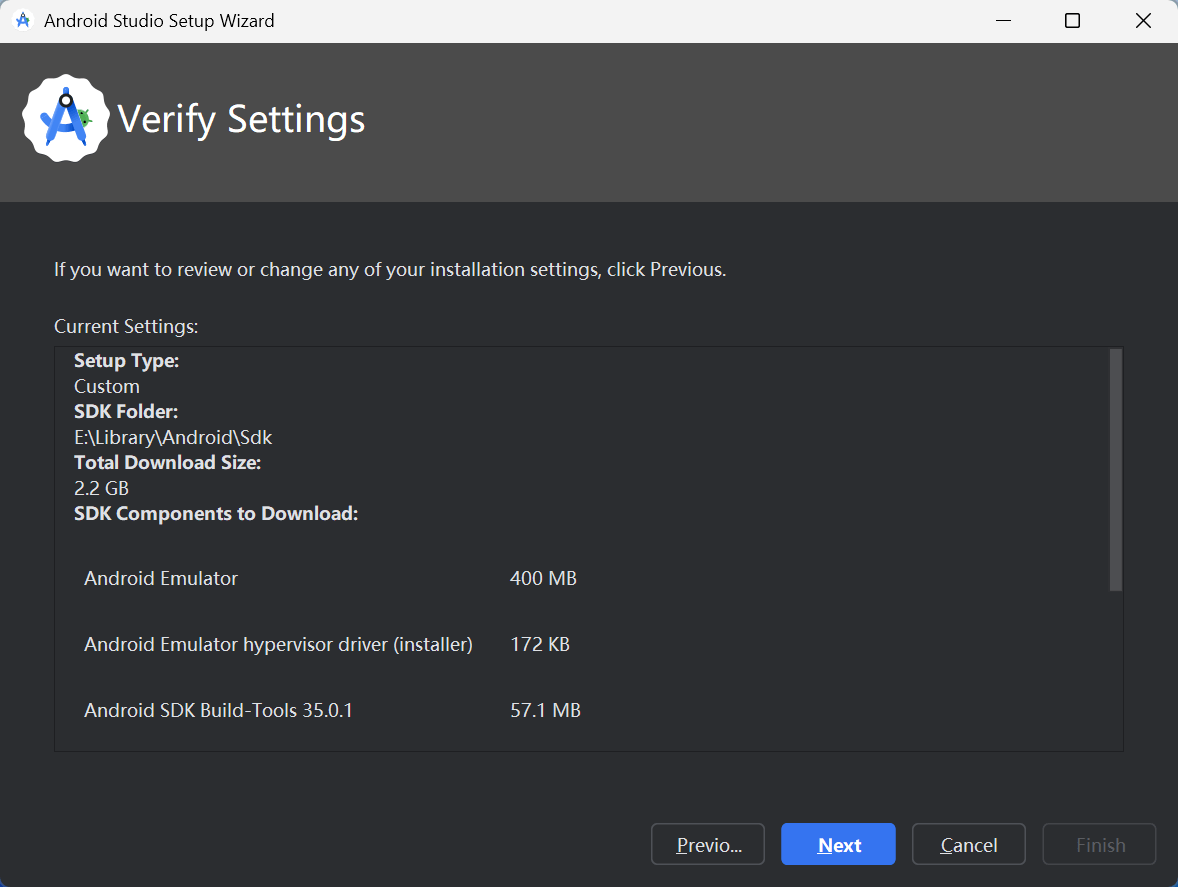1178x887 pixels.
Task: Click the Android Studio logo in the header
Action: 66,118
